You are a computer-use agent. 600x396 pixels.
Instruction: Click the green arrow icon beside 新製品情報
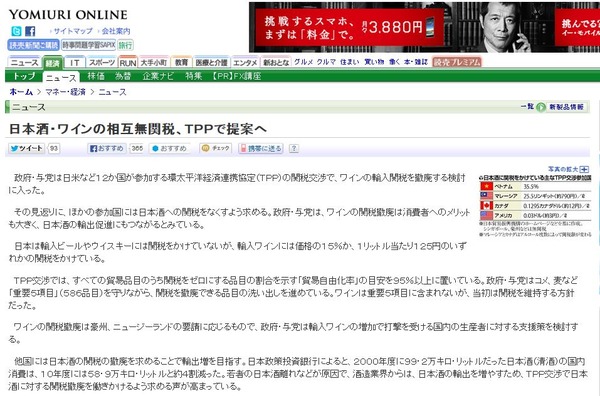pos(541,107)
